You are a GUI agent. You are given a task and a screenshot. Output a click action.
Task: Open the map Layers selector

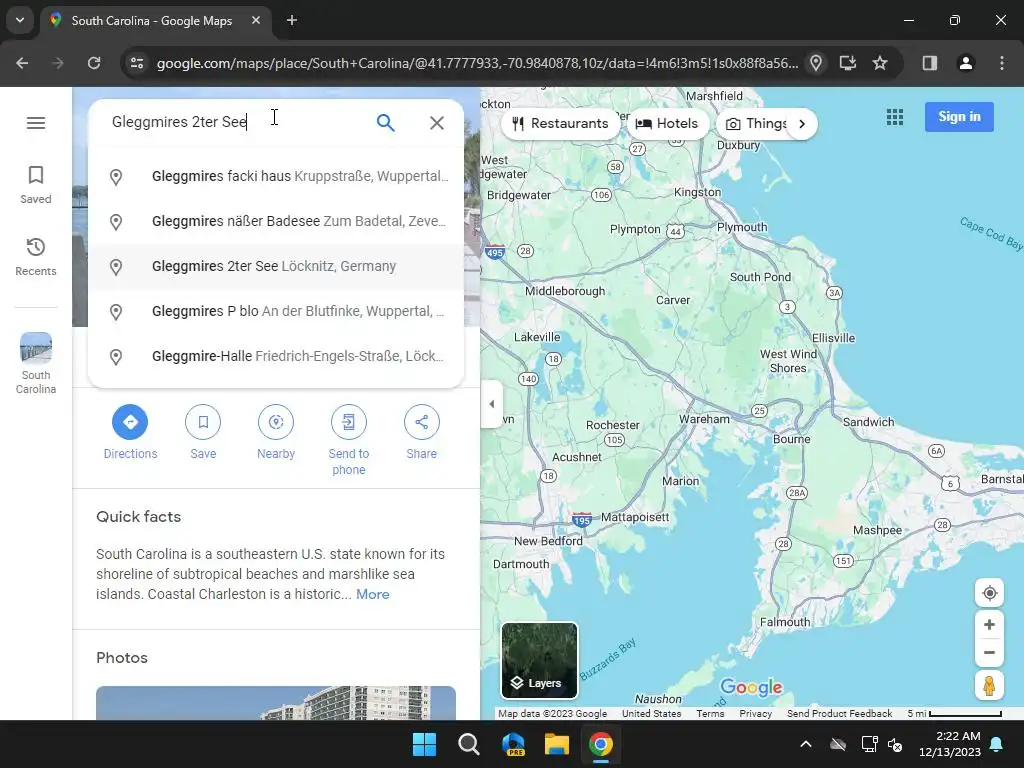click(x=539, y=660)
